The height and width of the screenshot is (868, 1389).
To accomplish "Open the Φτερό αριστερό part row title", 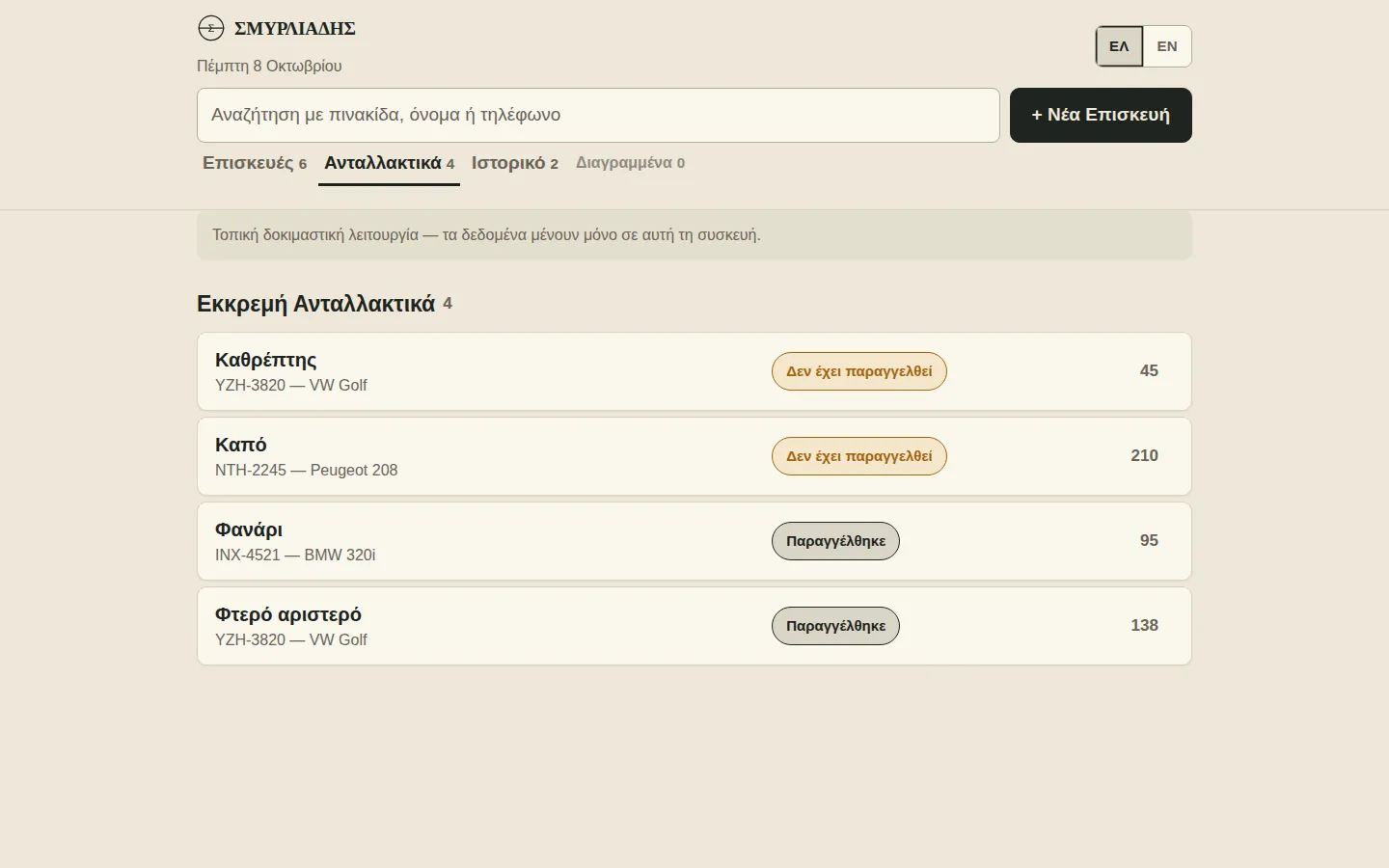I will (x=288, y=614).
